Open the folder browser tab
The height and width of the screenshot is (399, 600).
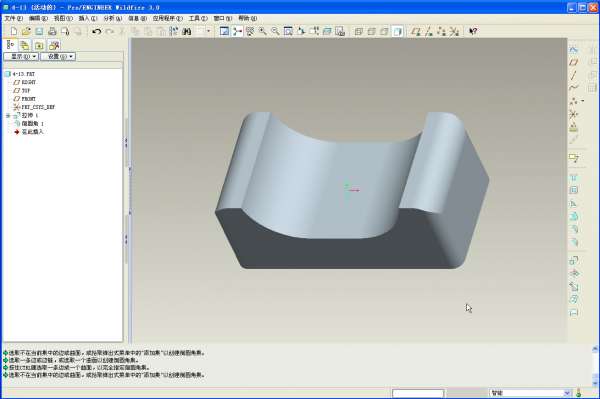25,46
